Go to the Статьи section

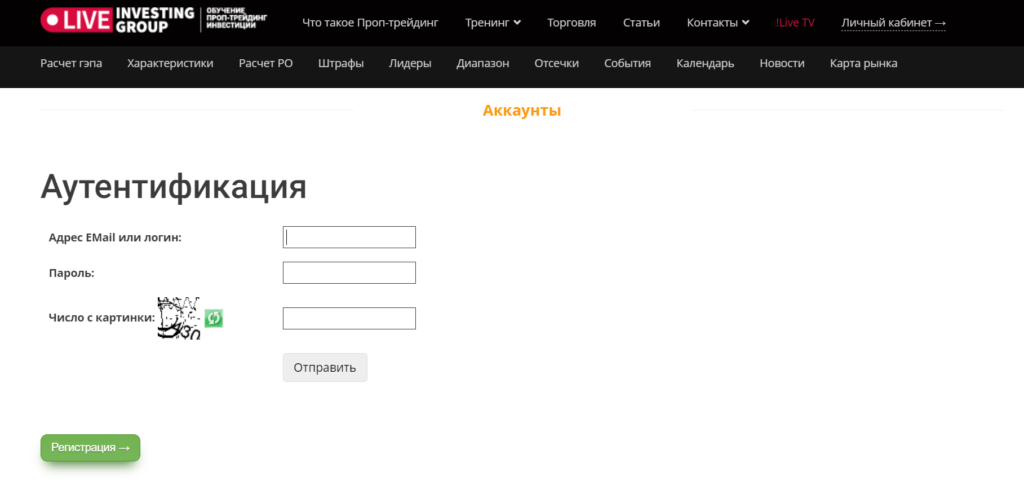tap(641, 23)
